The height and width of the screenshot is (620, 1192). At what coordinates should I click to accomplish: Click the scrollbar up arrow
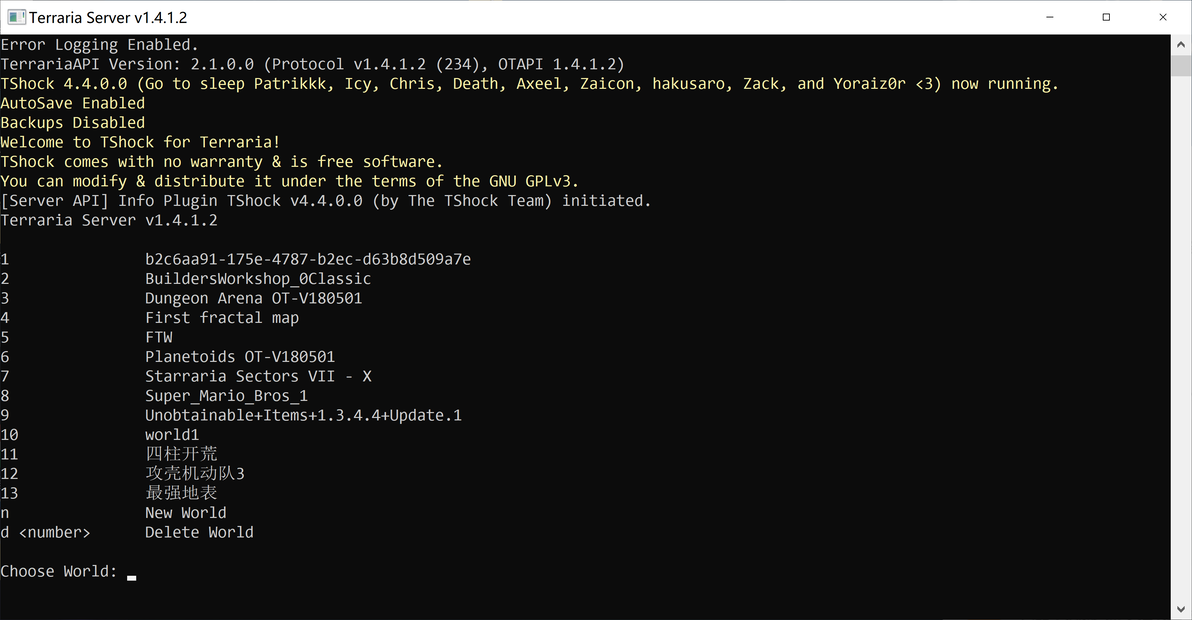tap(1181, 45)
